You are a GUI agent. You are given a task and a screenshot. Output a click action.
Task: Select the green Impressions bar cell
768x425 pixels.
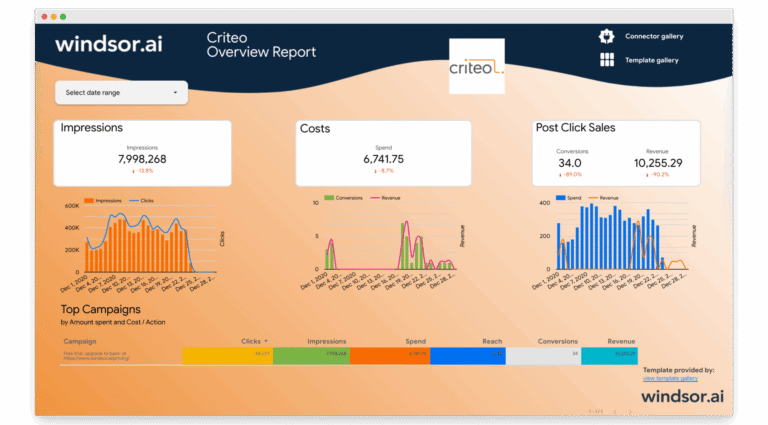pos(312,356)
